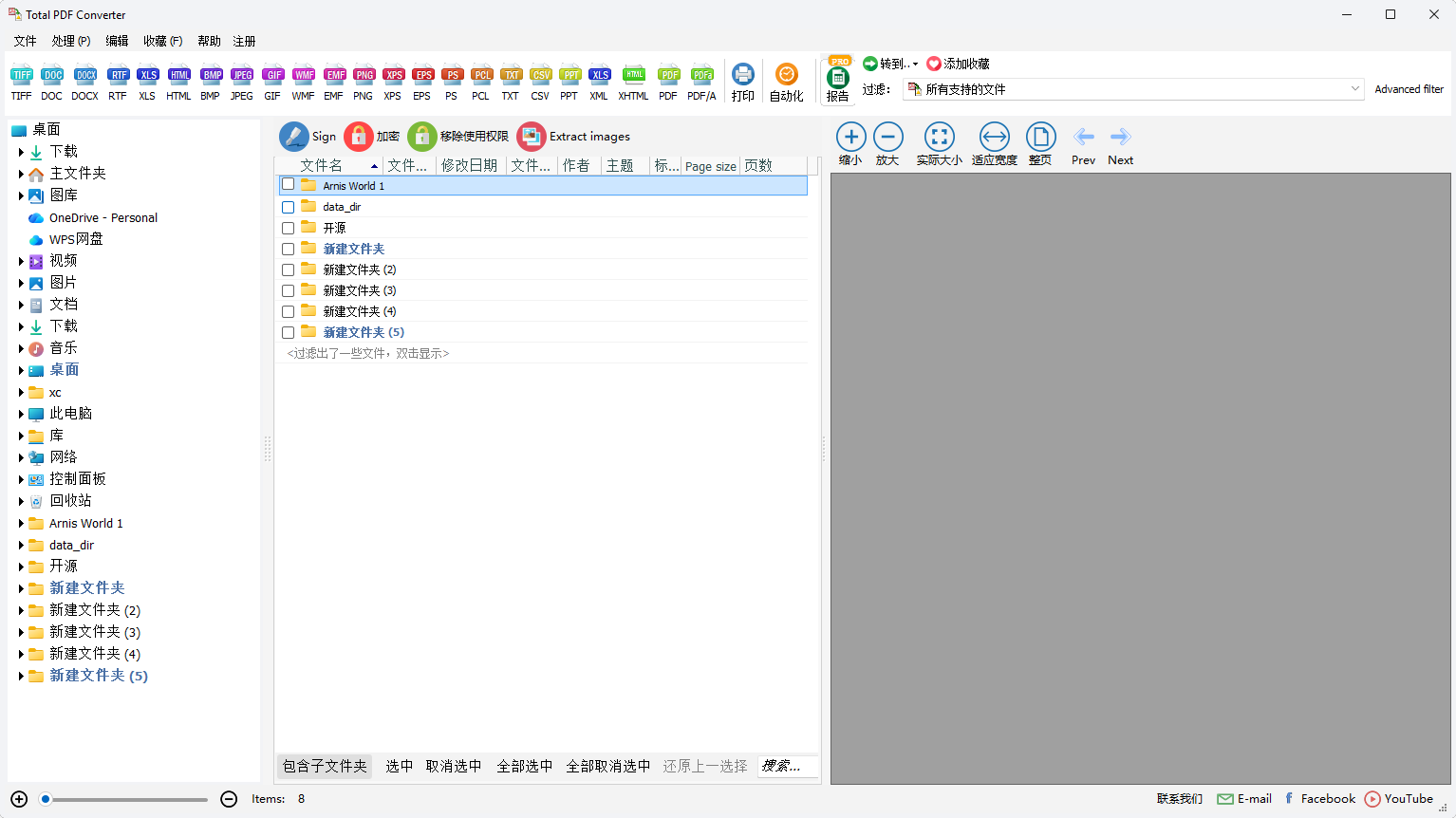Open the PRO 报告 report icon
This screenshot has height=818, width=1456.
click(x=838, y=81)
